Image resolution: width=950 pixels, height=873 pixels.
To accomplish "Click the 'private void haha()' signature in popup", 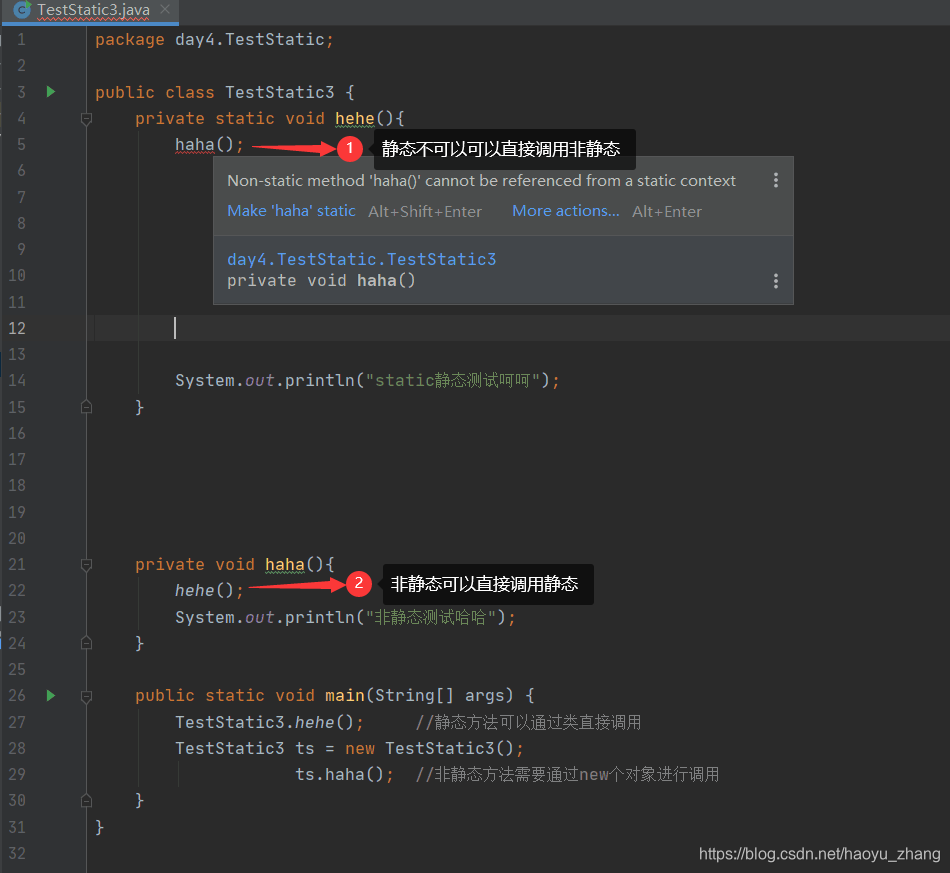I will click(x=321, y=280).
